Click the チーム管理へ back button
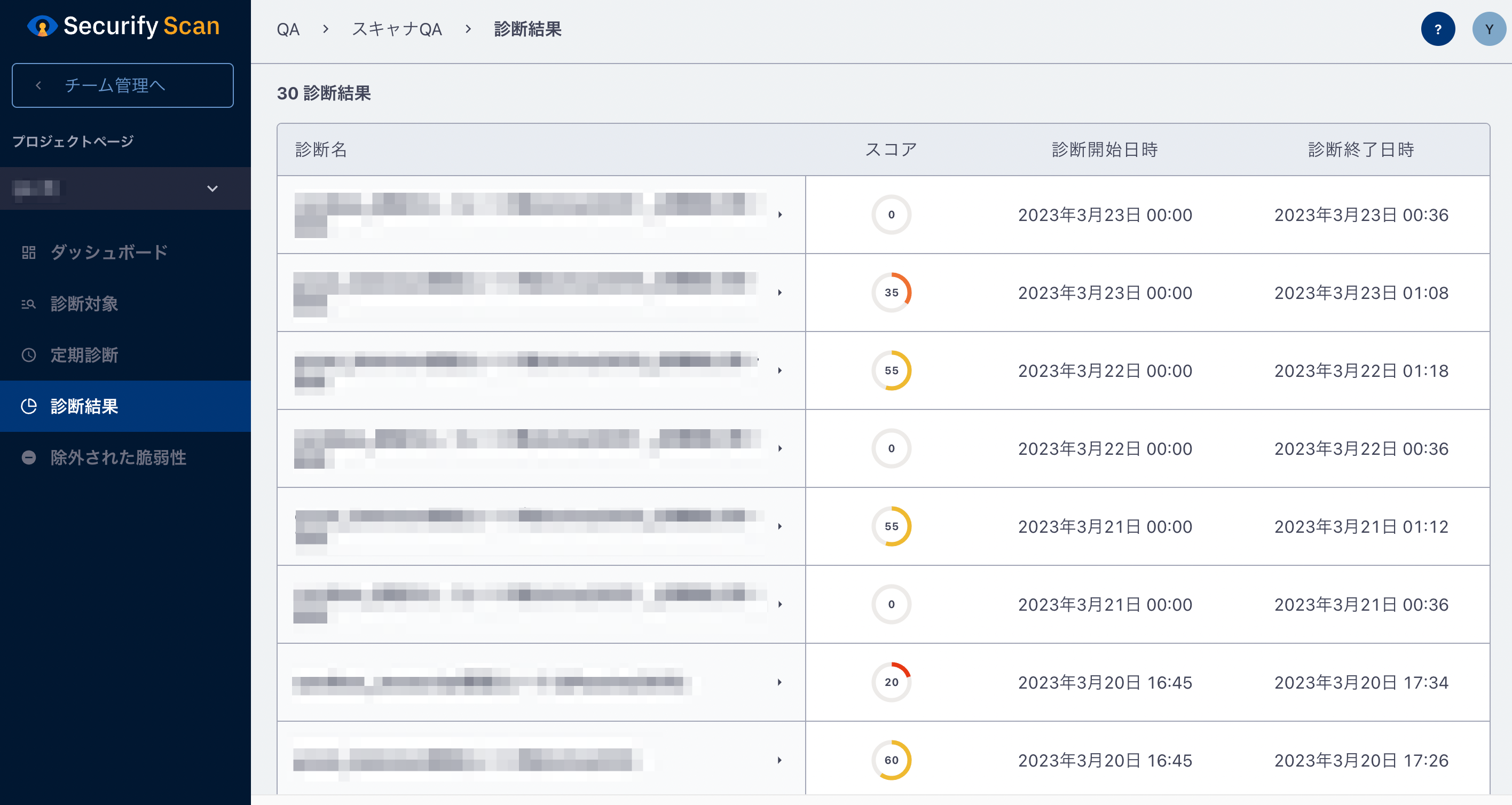 click(123, 85)
